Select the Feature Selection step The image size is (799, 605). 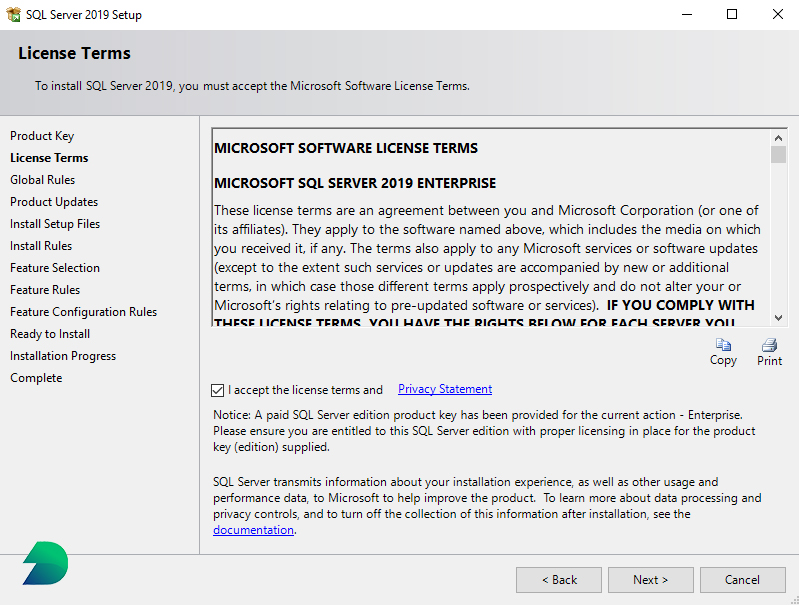coord(55,268)
